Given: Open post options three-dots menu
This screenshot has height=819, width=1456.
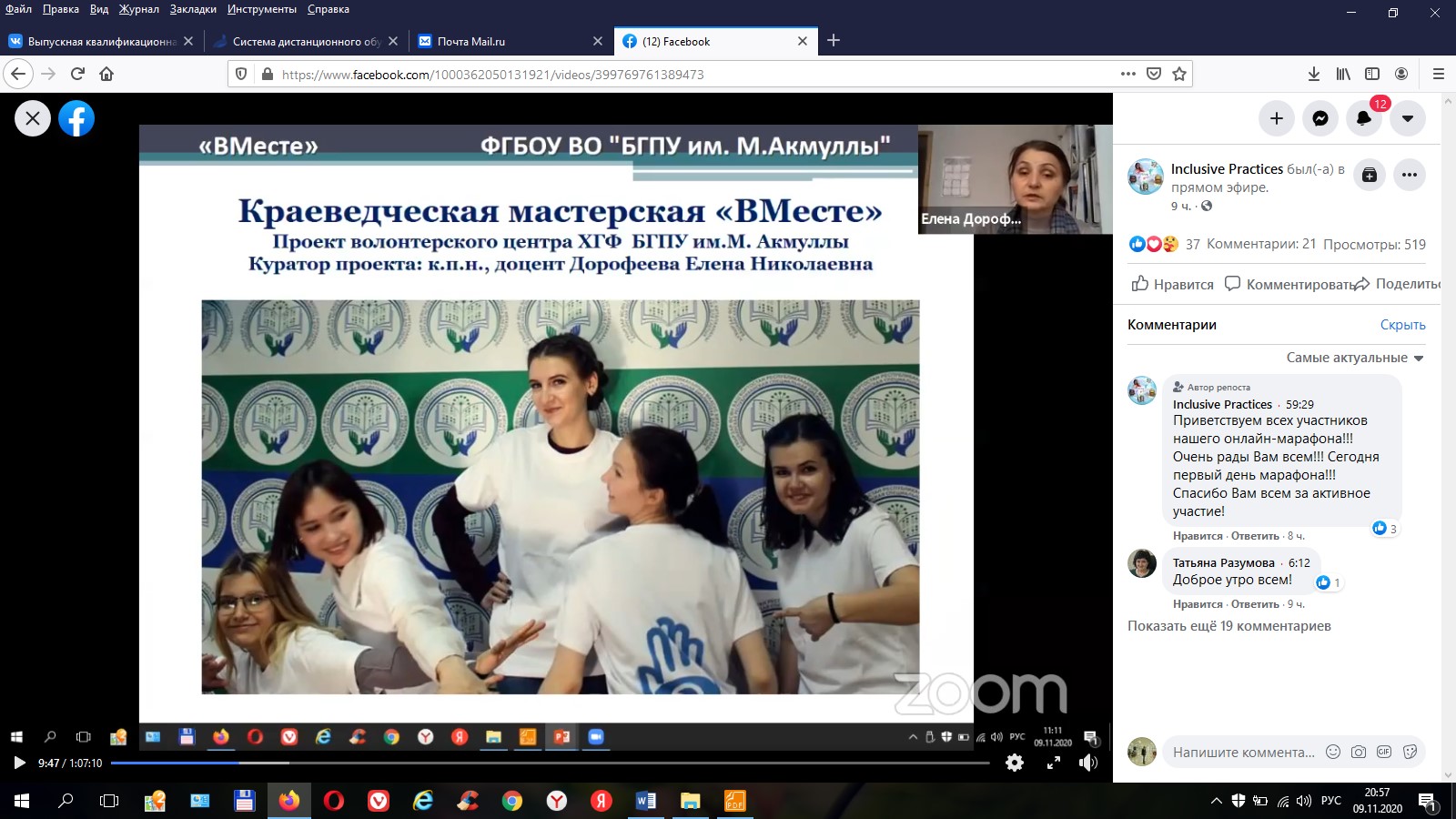Looking at the screenshot, I should tap(1410, 176).
